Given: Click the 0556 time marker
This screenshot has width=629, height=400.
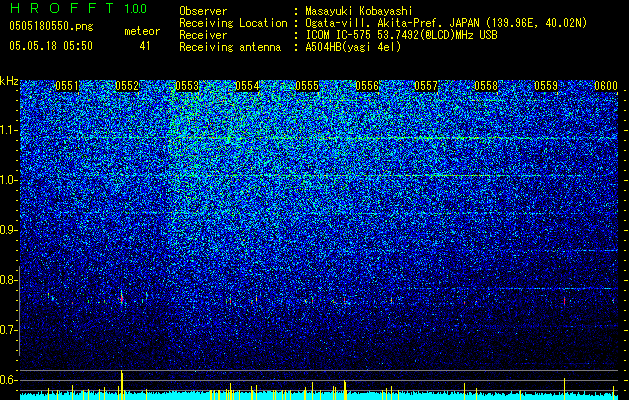Looking at the screenshot, I should [367, 86].
